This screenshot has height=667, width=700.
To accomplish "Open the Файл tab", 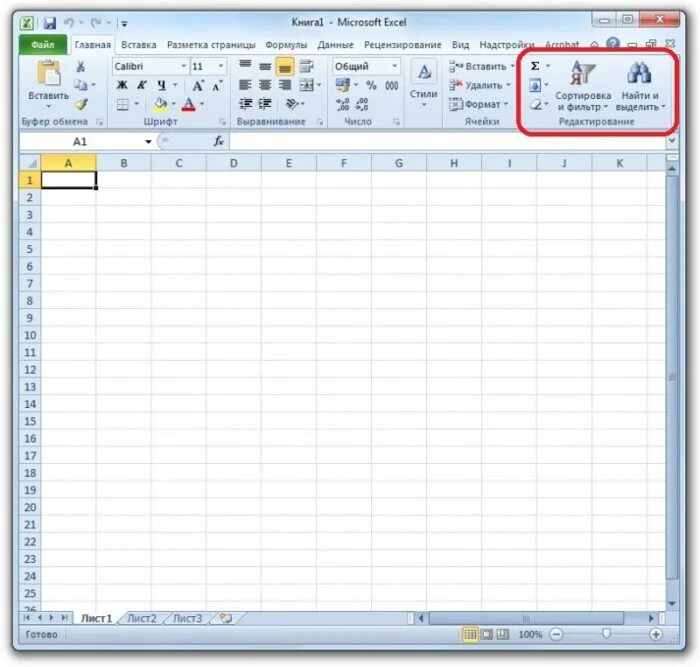I will (x=43, y=45).
